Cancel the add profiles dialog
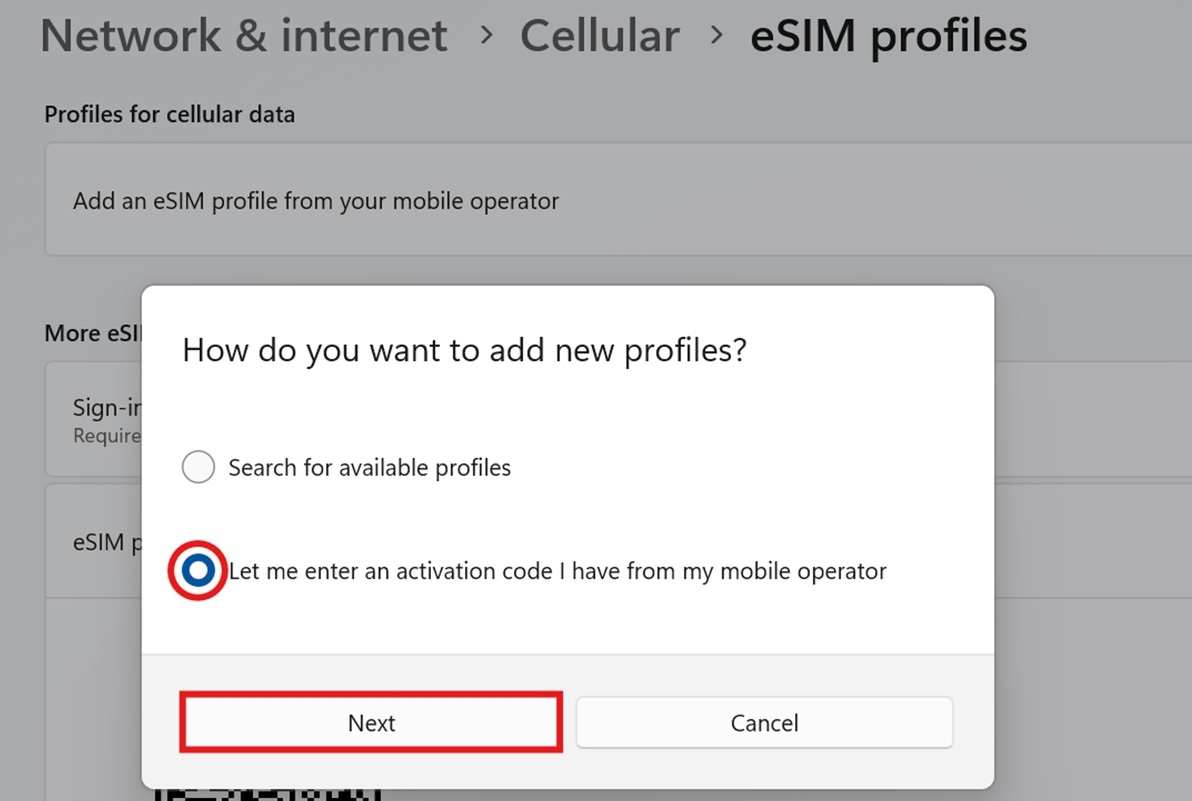The image size is (1192, 801). pos(764,723)
